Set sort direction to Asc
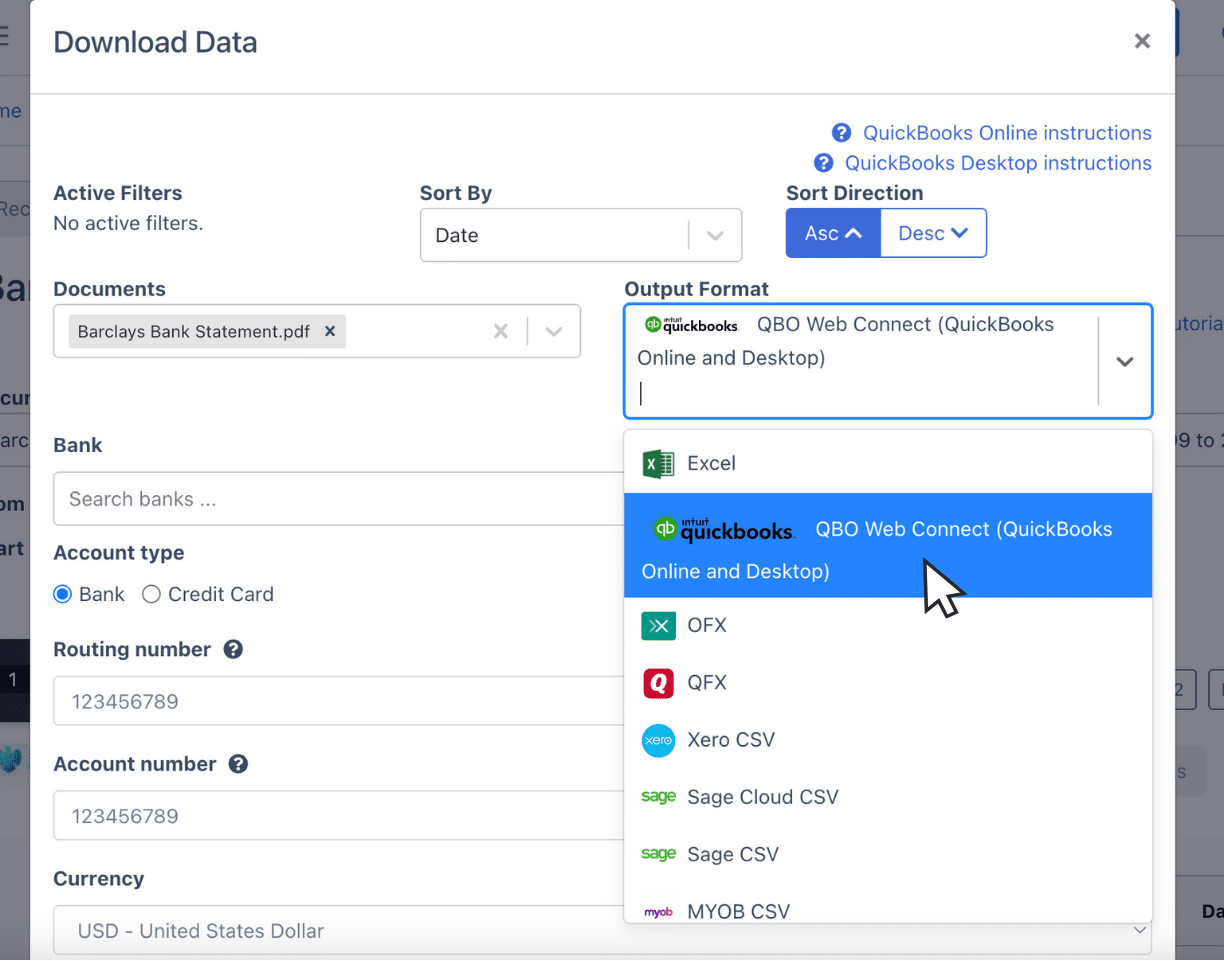Screen dimensions: 1224x961 (x=833, y=233)
